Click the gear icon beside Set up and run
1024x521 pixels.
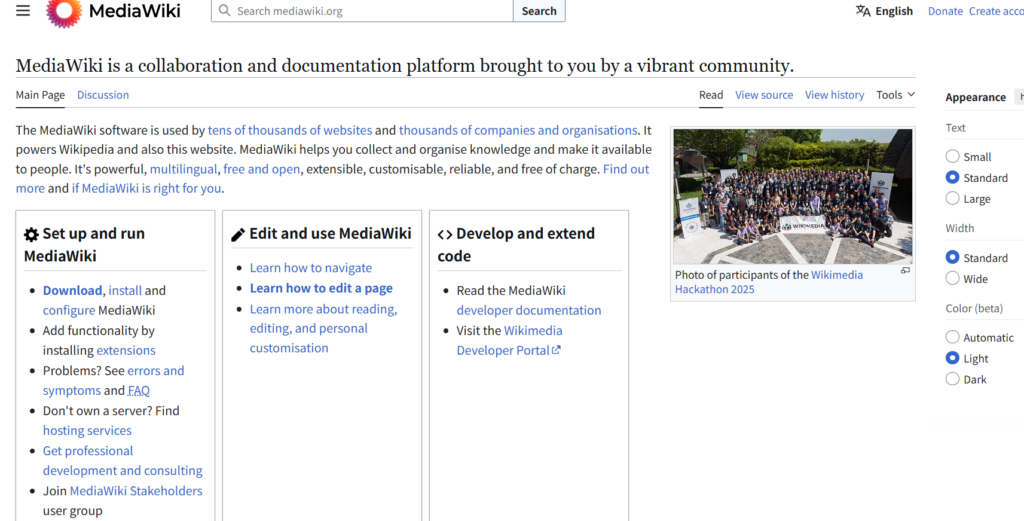31,234
